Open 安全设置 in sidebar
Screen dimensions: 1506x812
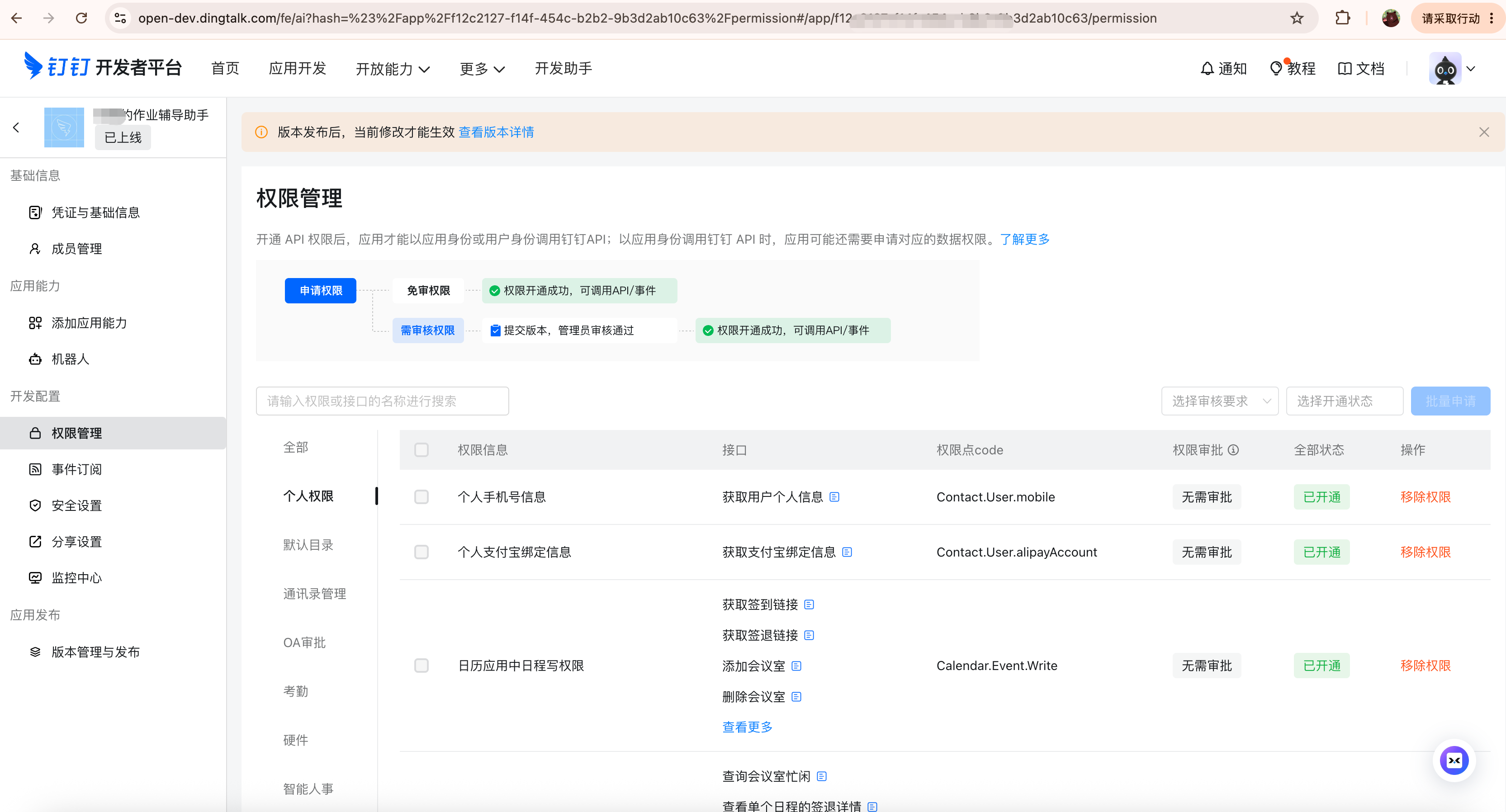[x=113, y=505]
